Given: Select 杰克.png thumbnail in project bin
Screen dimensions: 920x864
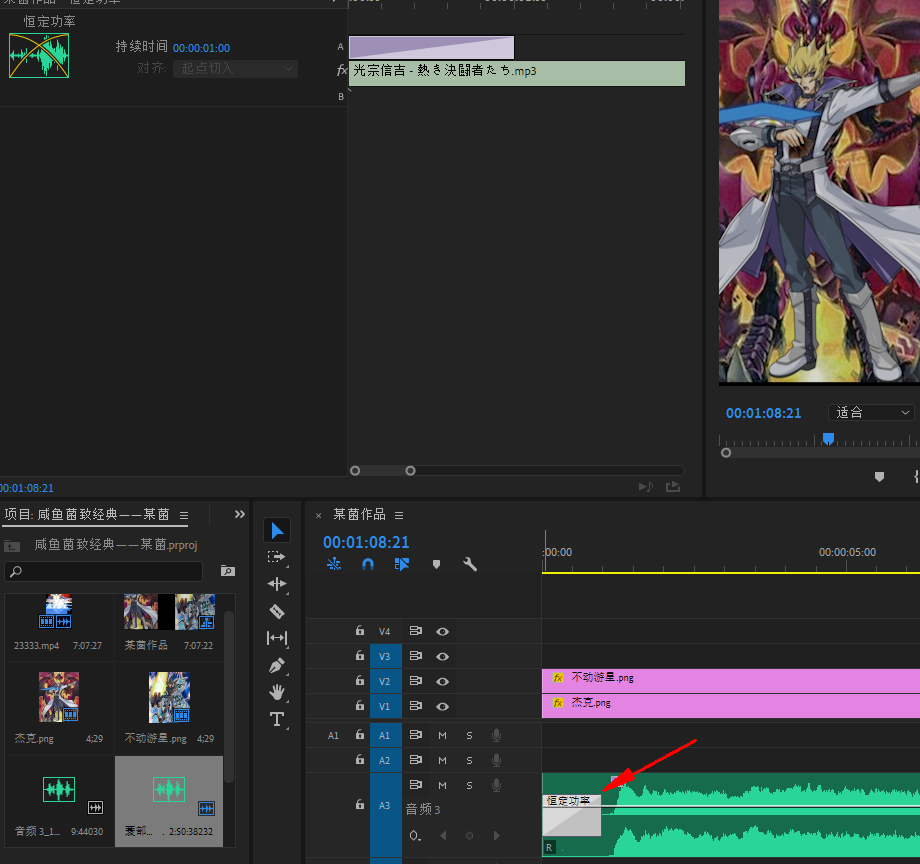Looking at the screenshot, I should [x=59, y=697].
